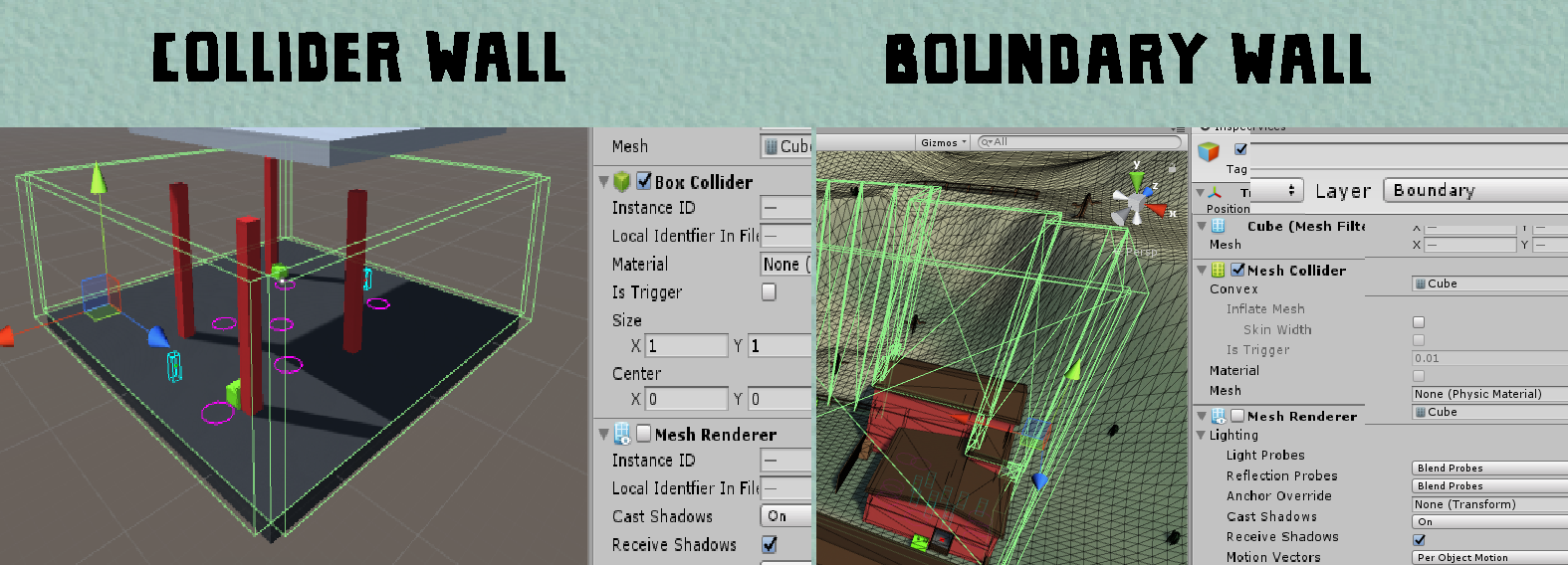Open the scene view panel options menu icon

1180,130
